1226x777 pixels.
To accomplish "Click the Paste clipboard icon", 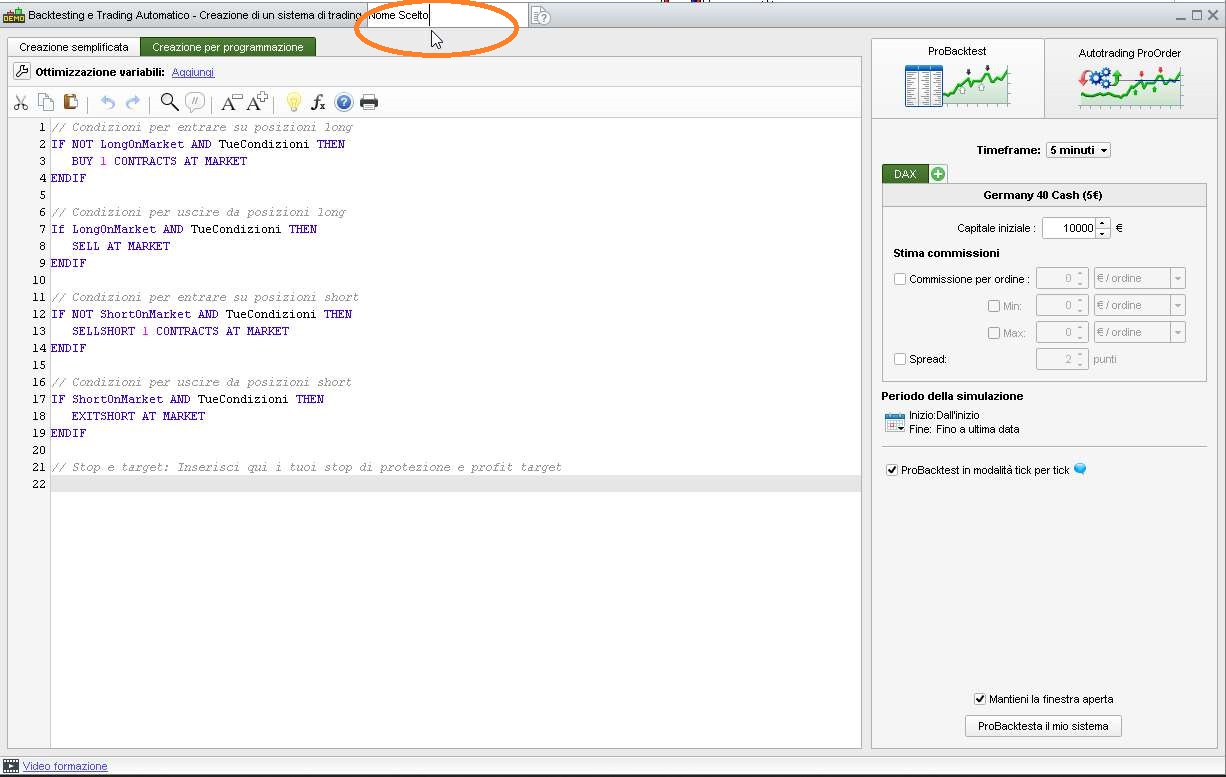I will point(71,102).
